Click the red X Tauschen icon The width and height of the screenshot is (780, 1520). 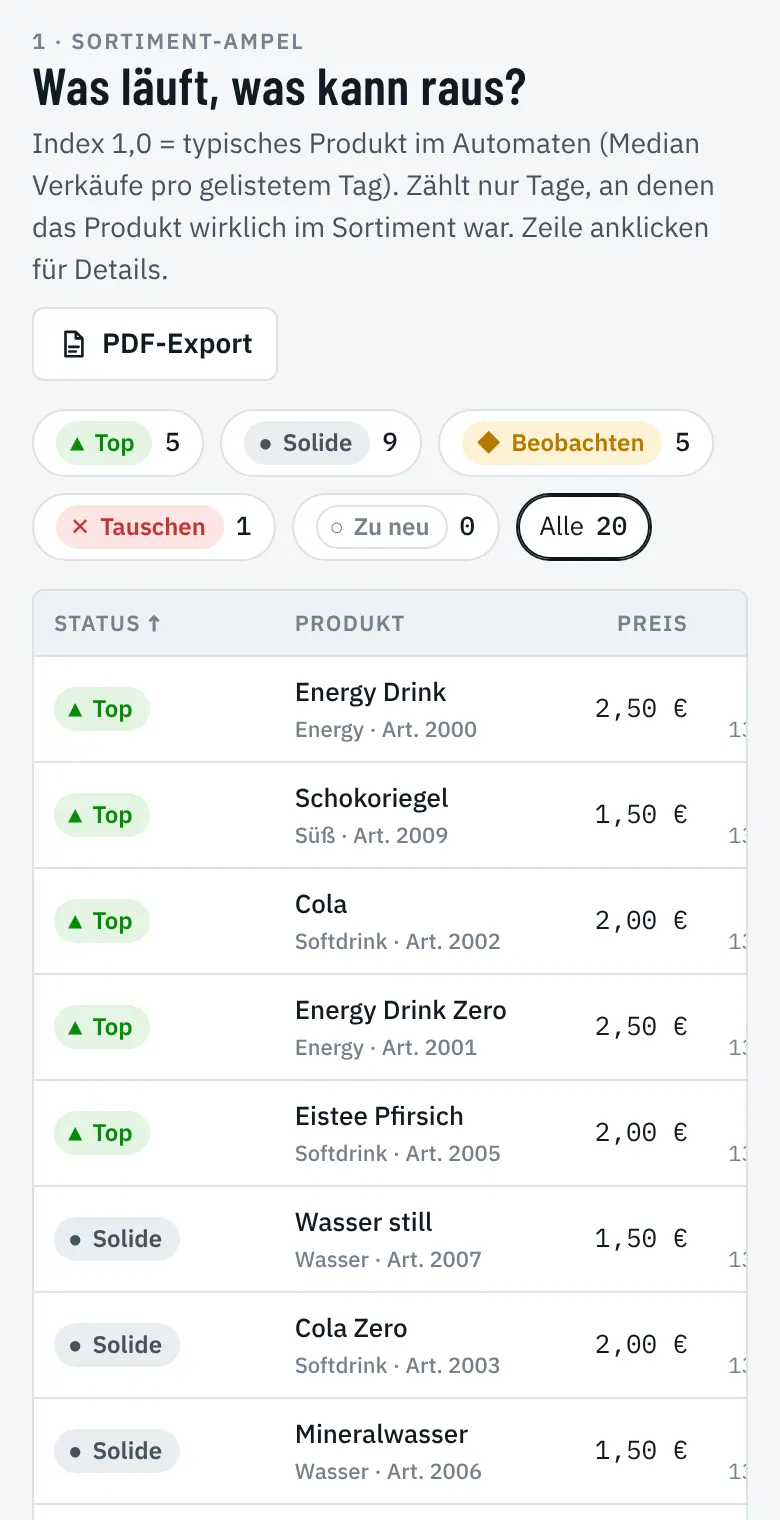click(x=81, y=527)
